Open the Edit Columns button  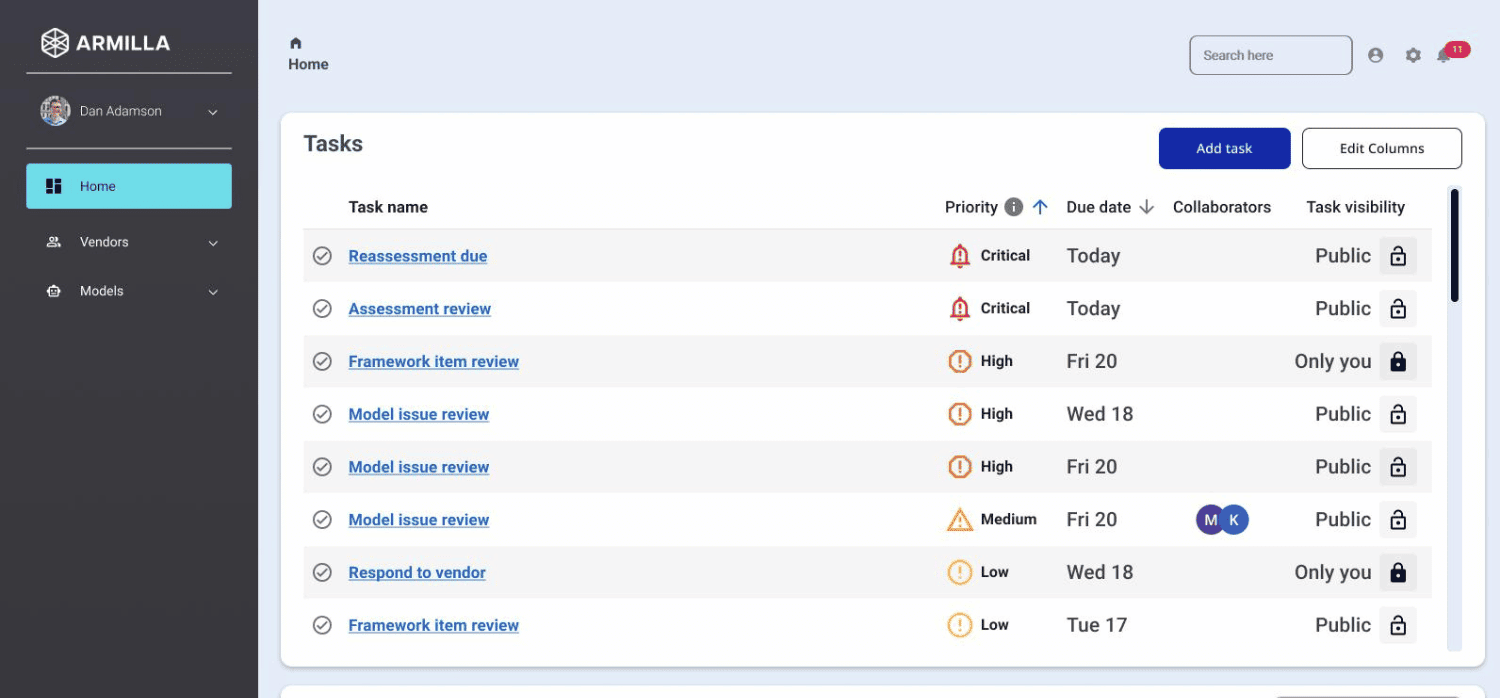coord(1381,148)
